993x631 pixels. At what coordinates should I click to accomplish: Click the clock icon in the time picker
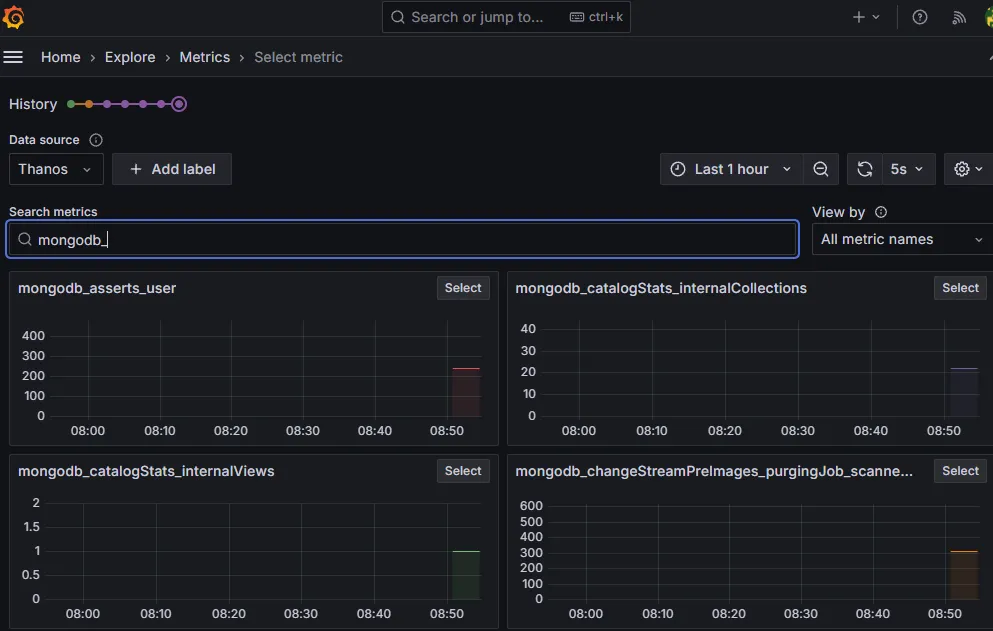pos(681,169)
